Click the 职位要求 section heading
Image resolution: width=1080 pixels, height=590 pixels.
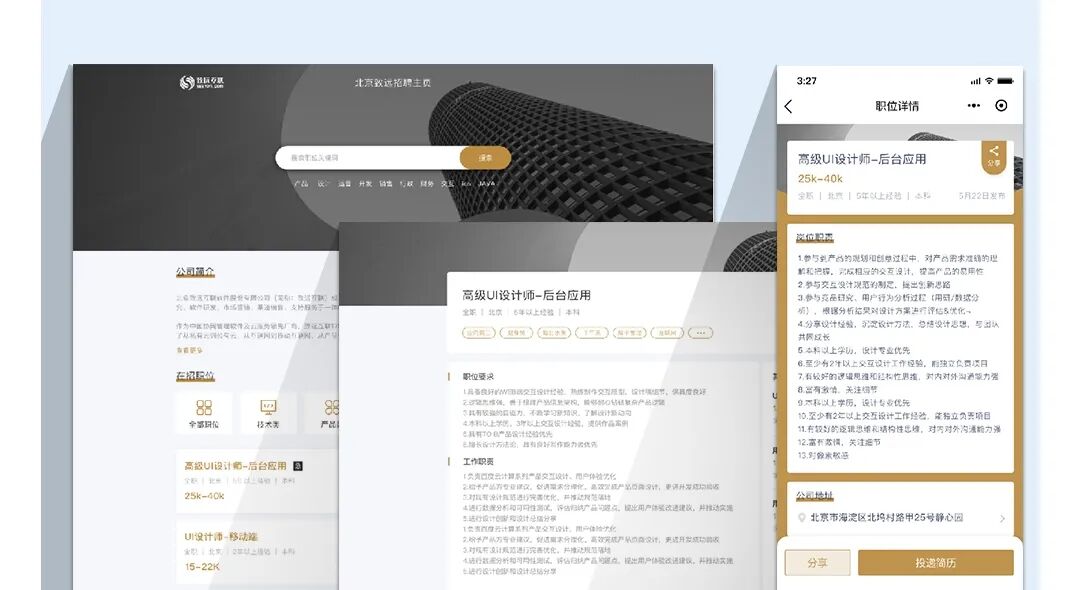click(478, 377)
